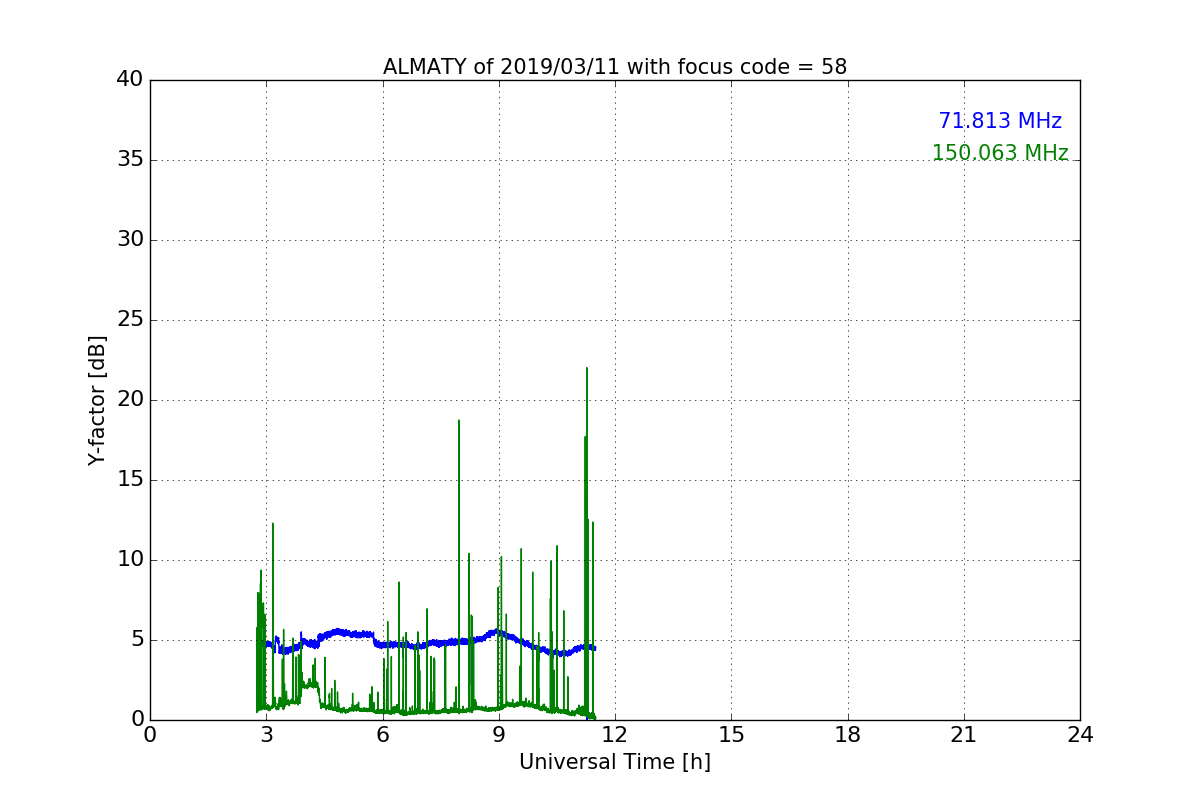Click the blue curve hump near 5 h
This screenshot has height=800, width=1200.
pos(338,631)
